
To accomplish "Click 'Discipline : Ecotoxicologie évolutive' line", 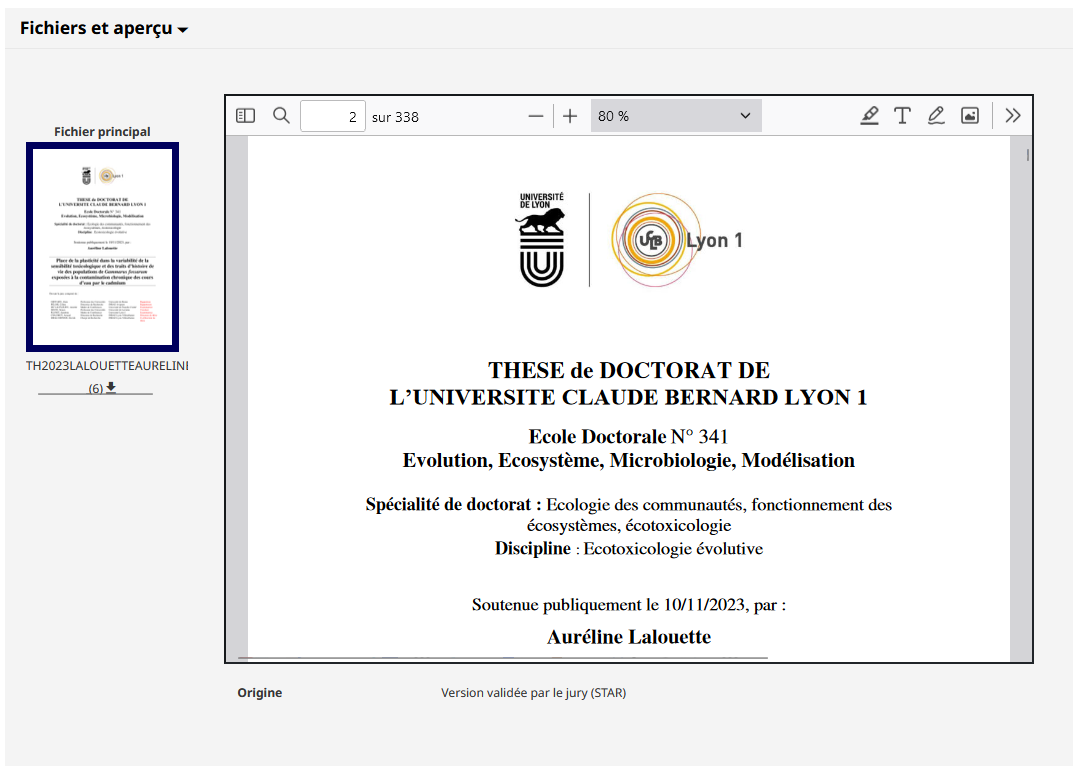I will pyautogui.click(x=629, y=549).
